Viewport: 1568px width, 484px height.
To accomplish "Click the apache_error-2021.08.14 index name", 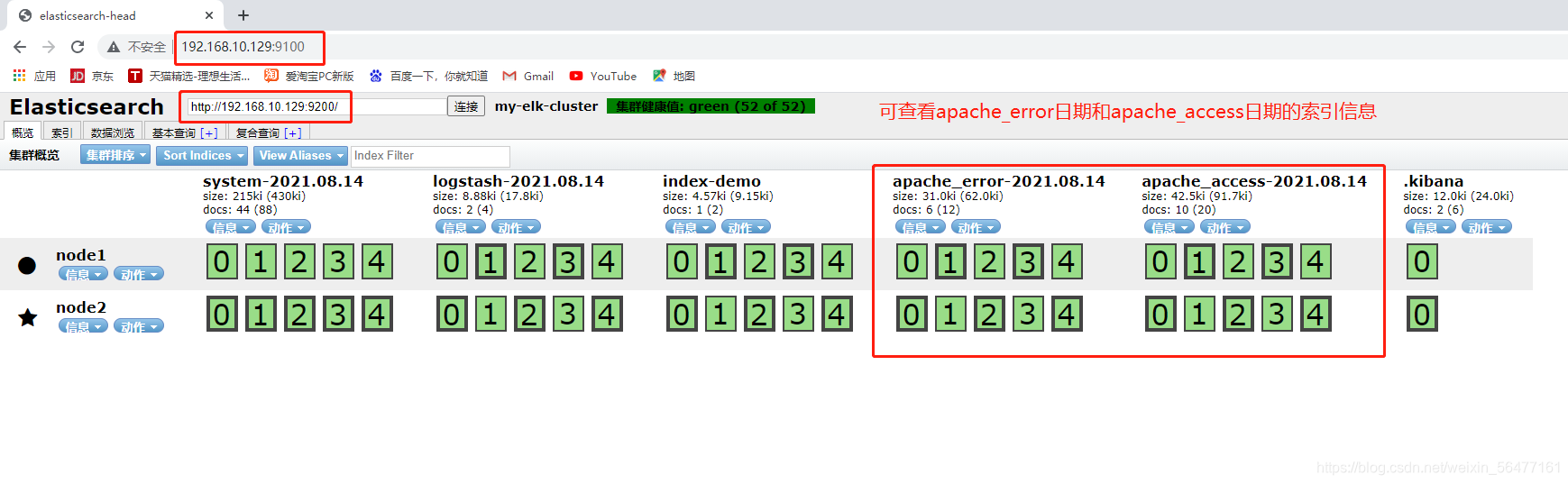I will click(x=998, y=181).
